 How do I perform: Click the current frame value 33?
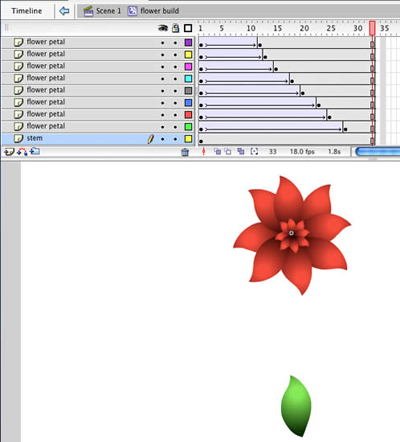pos(273,152)
